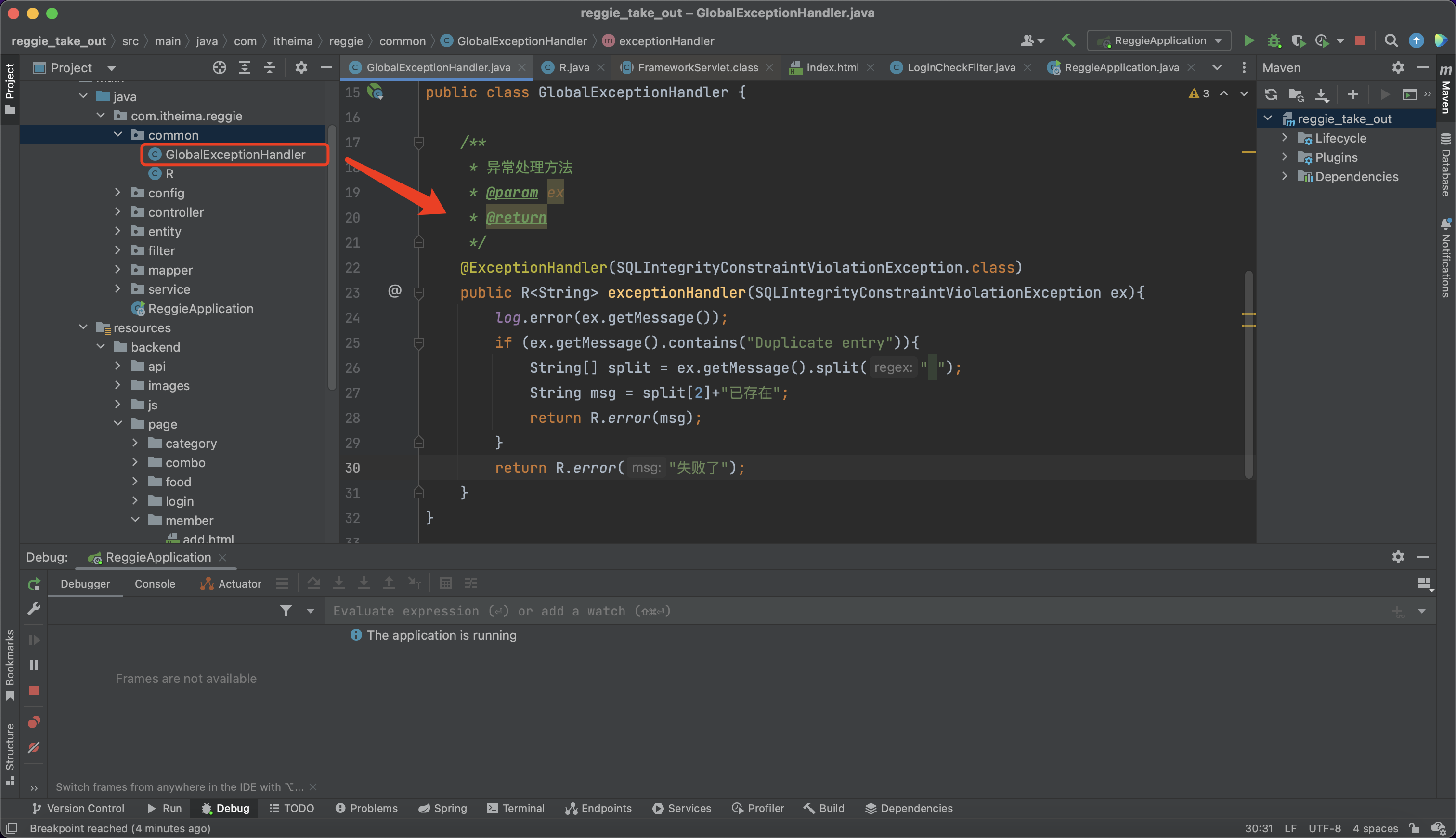Switch to the Console tab in Debug
The width and height of the screenshot is (1456, 838).
[155, 584]
